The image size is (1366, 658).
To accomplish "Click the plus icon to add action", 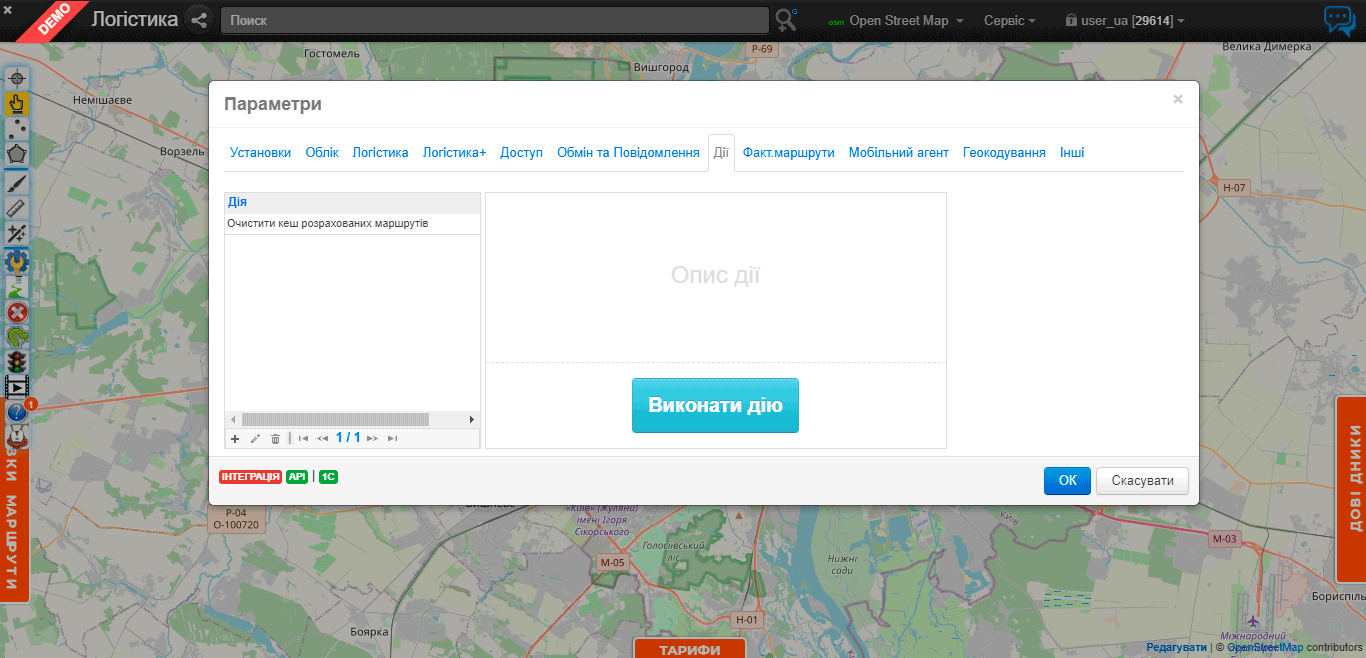I will 235,439.
